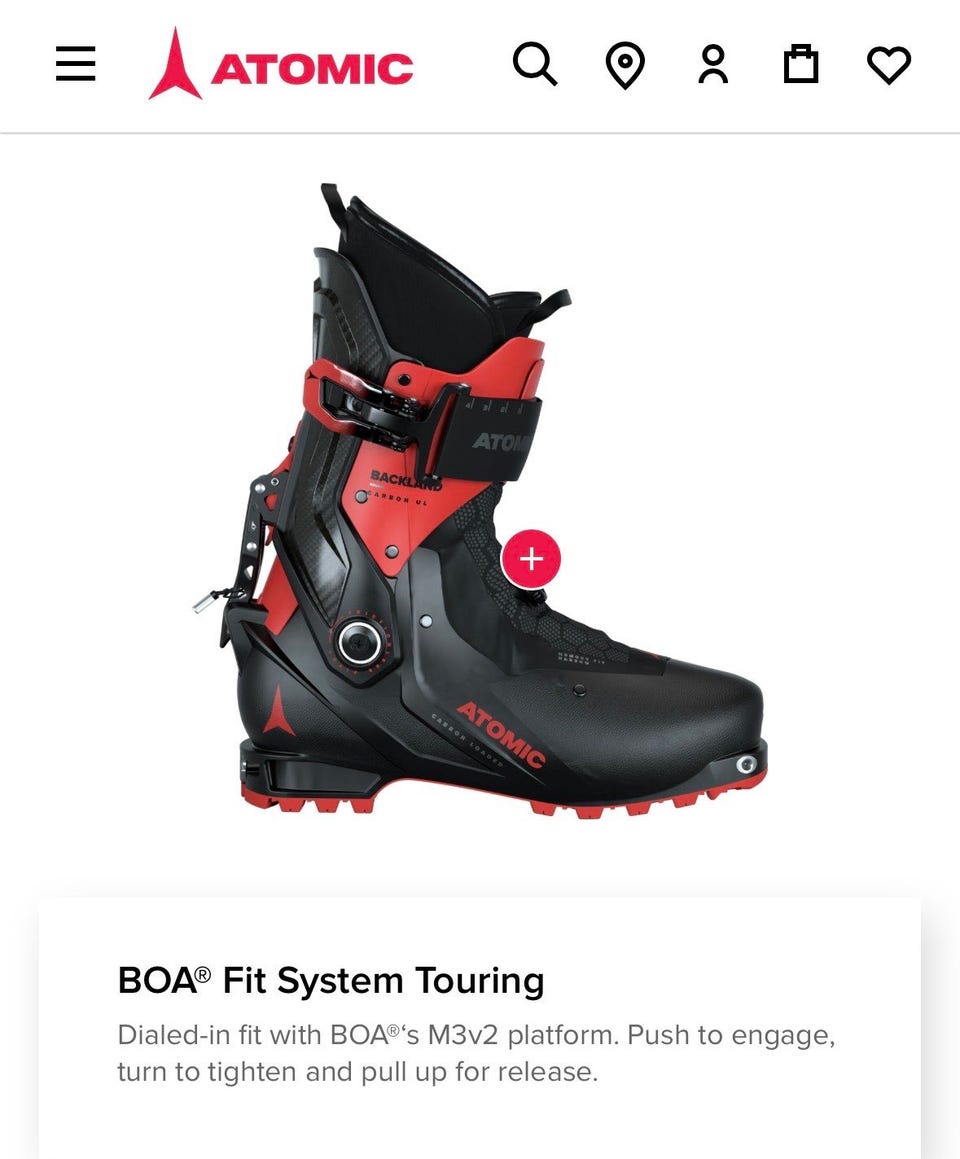Click the red Atomic star on the boot heel

point(278,711)
